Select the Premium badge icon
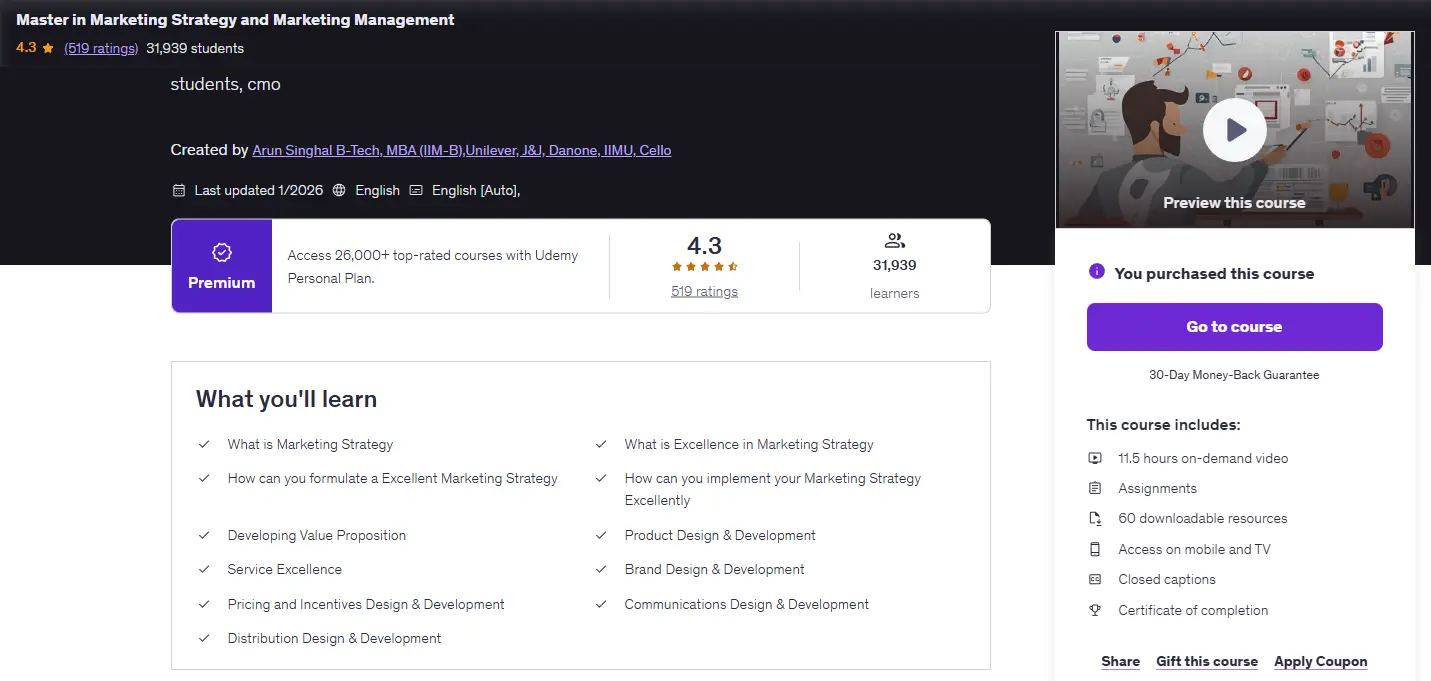This screenshot has height=681, width=1431. [x=222, y=253]
